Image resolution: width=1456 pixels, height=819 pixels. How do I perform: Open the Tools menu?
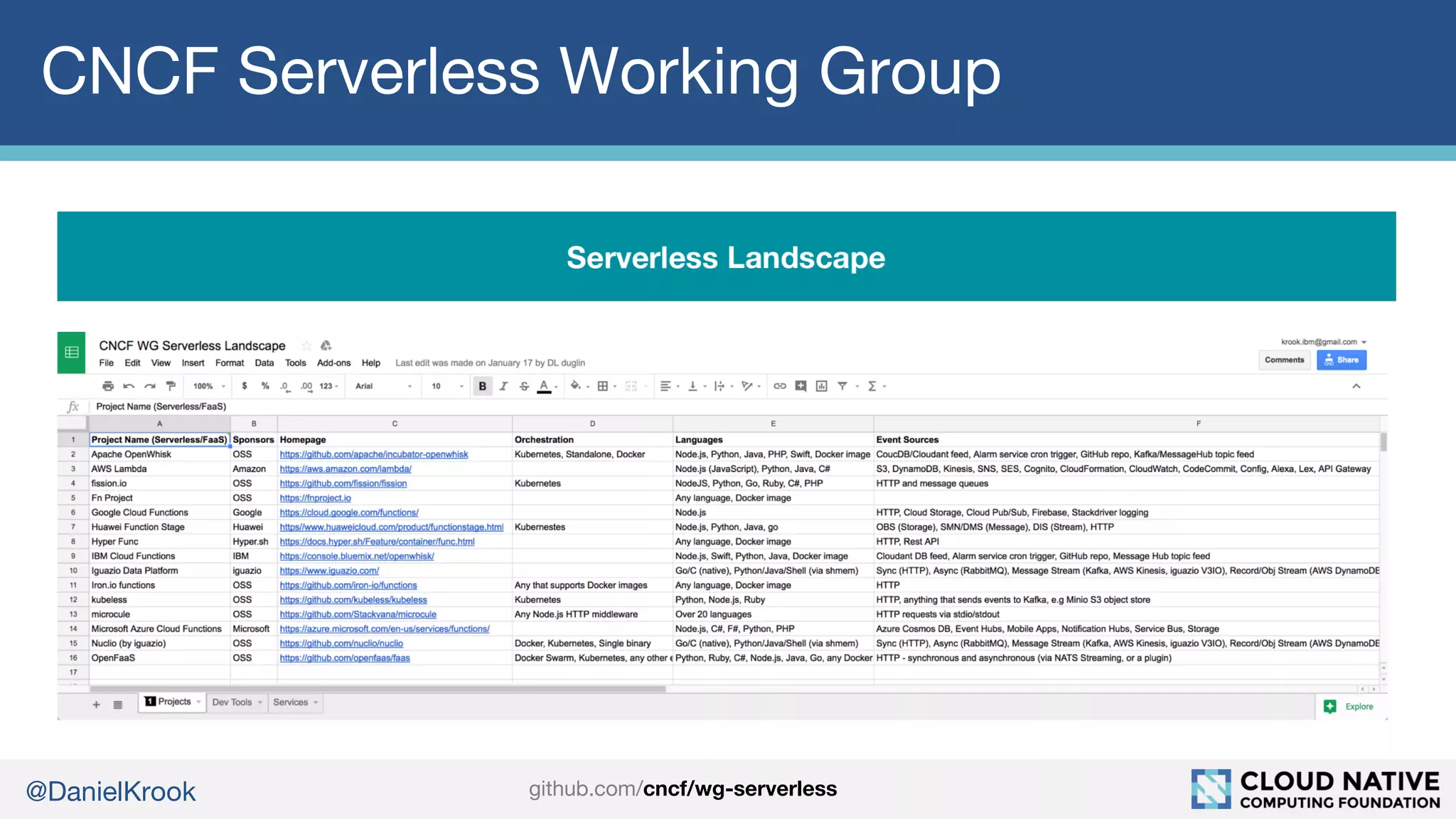(296, 363)
